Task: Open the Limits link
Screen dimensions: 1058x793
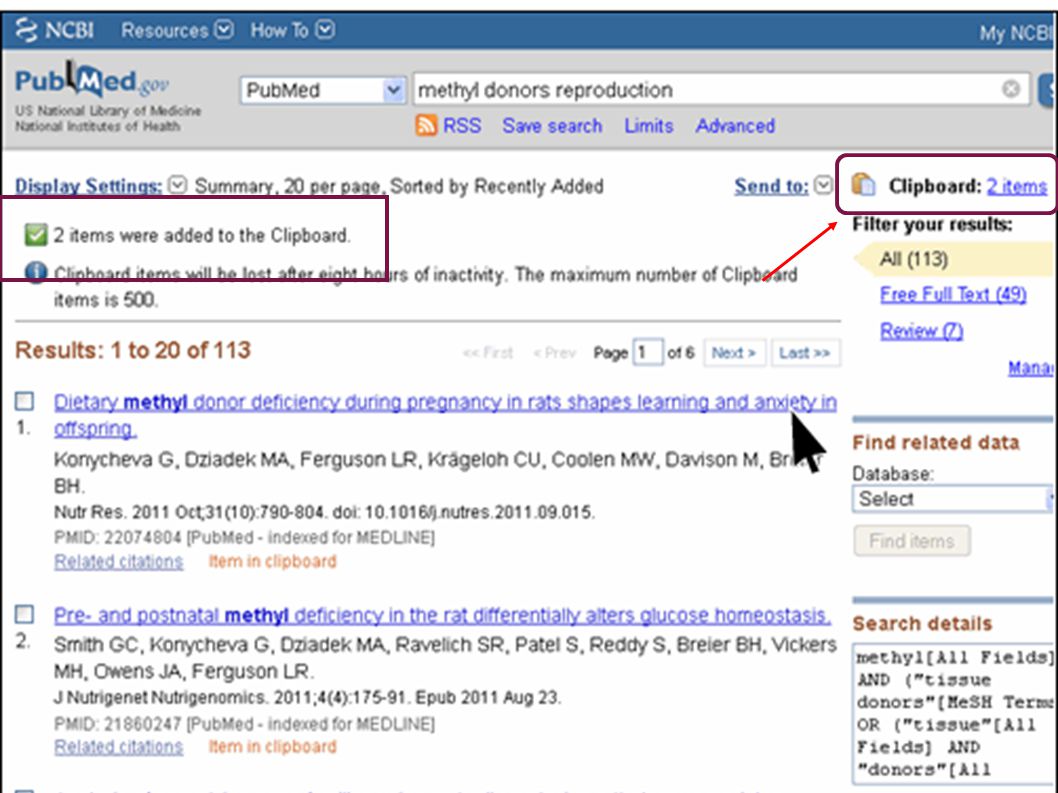Action: 648,126
